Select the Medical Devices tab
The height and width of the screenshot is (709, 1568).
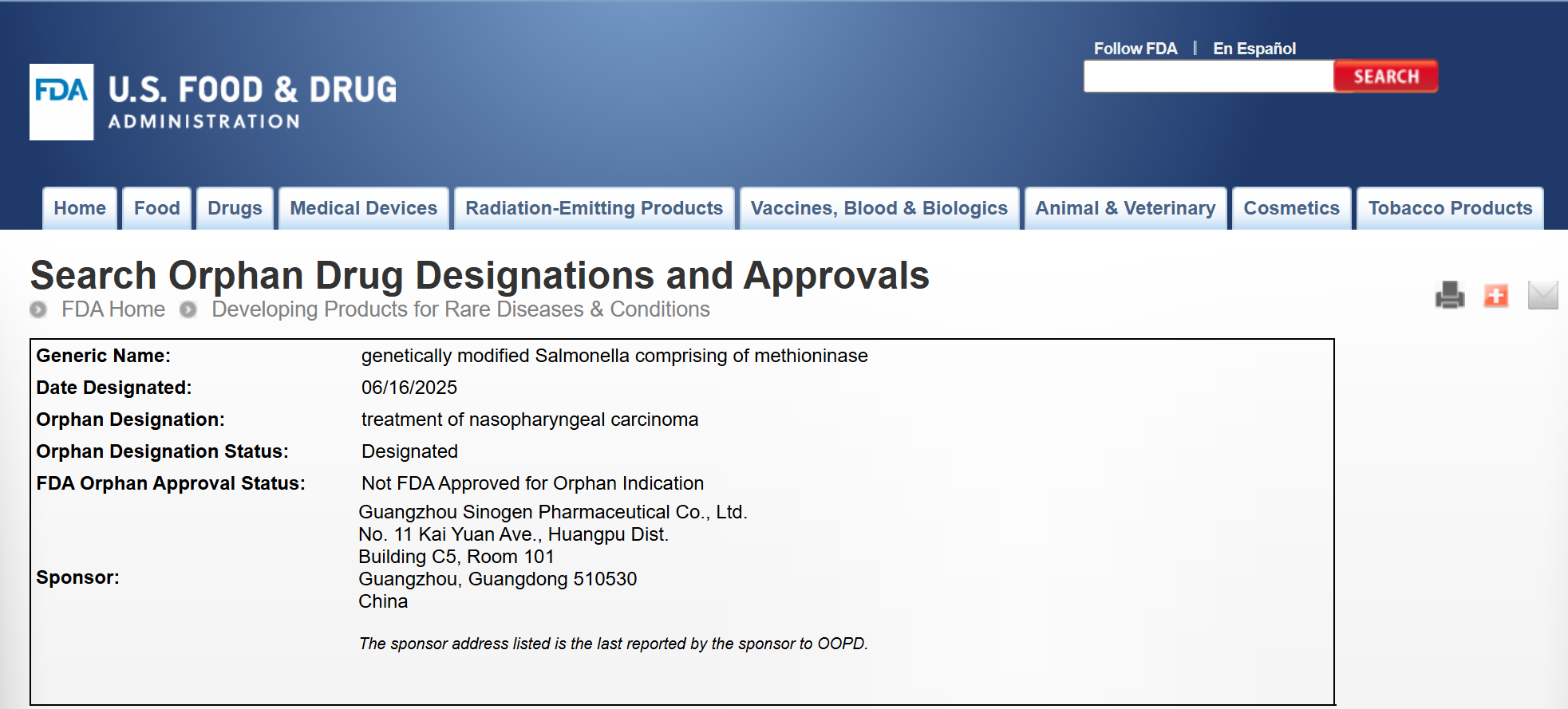tap(364, 208)
